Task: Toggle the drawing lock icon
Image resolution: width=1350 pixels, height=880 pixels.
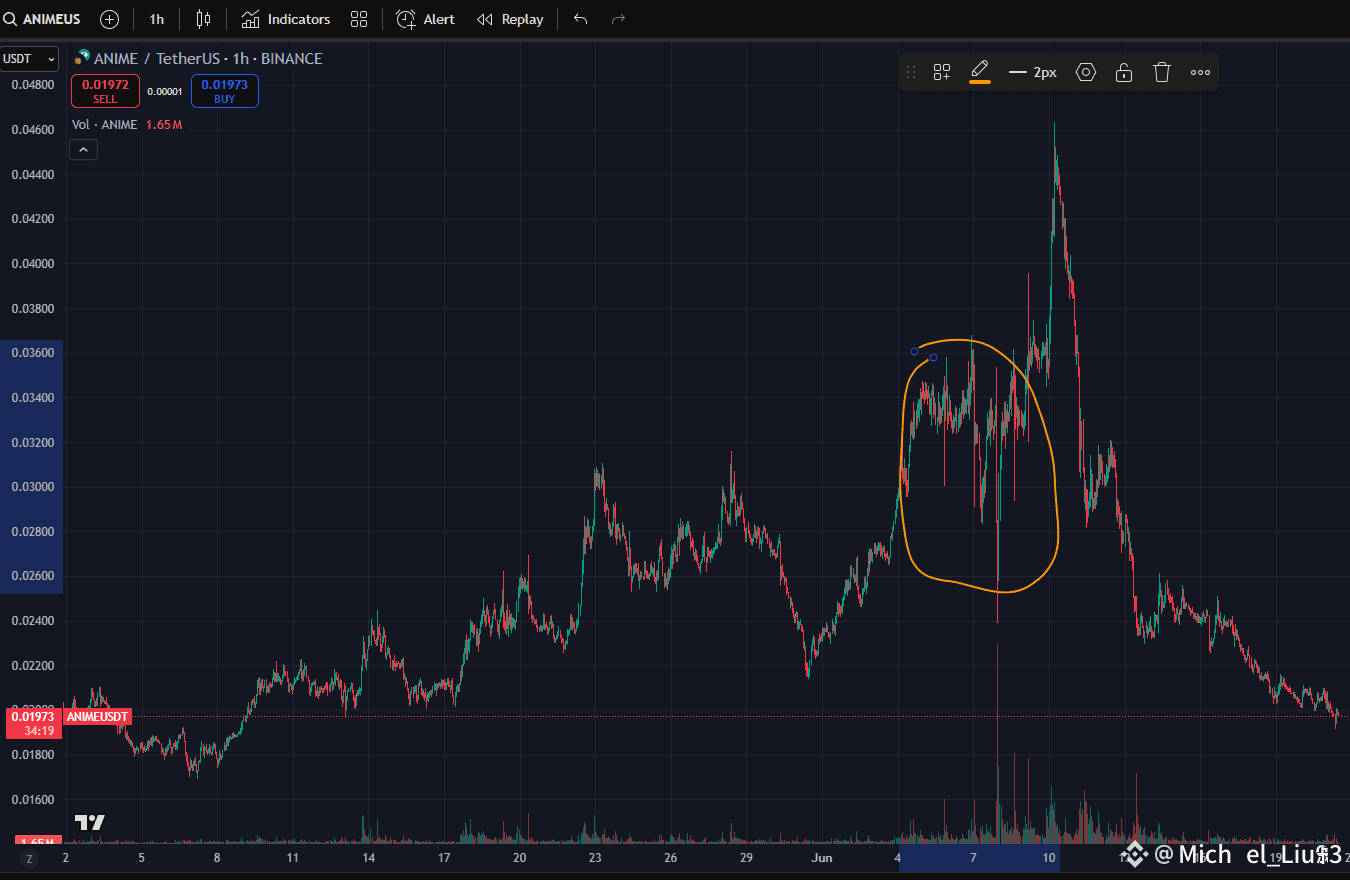Action: (1124, 72)
